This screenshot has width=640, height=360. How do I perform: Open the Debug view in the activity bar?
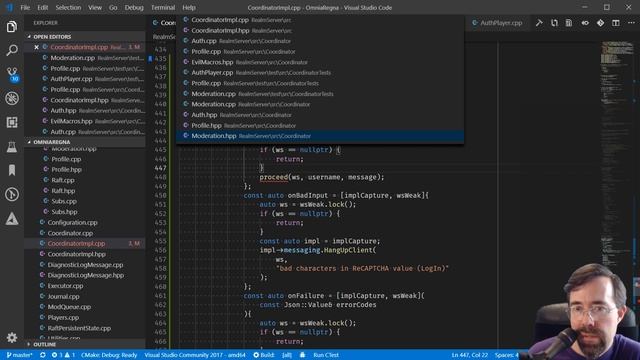[x=12, y=98]
